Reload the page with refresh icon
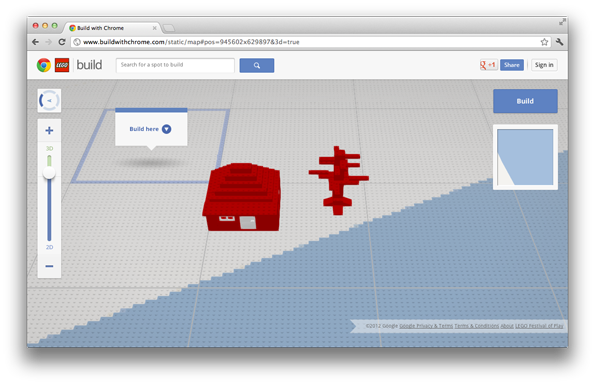 point(62,42)
